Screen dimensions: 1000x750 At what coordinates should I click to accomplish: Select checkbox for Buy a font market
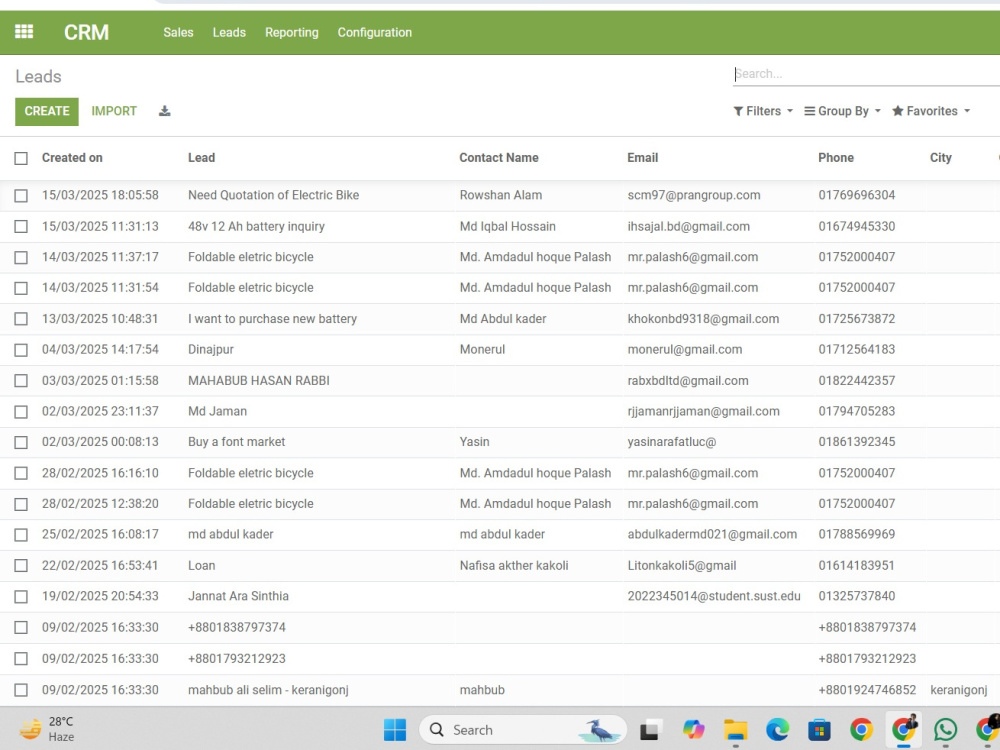click(x=21, y=443)
